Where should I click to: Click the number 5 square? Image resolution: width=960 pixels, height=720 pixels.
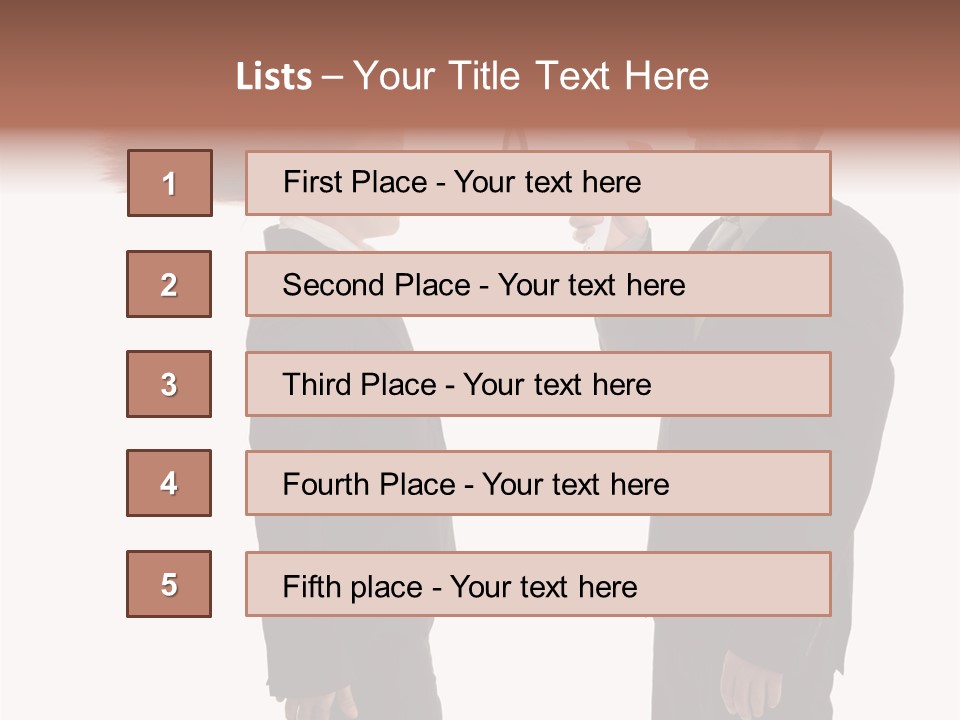tap(169, 584)
